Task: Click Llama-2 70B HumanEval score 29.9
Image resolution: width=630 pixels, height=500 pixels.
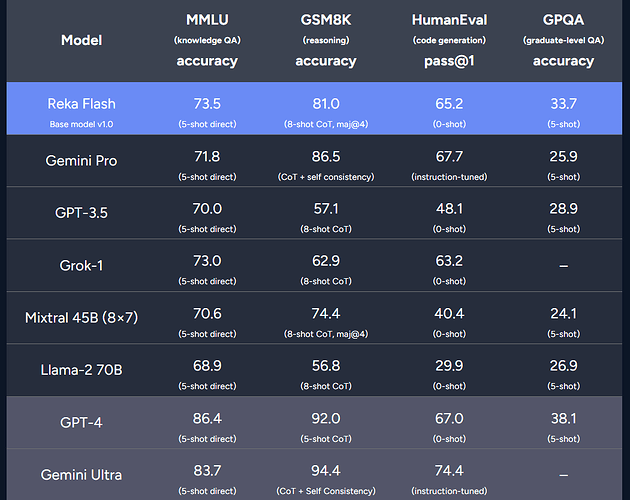Action: (449, 366)
